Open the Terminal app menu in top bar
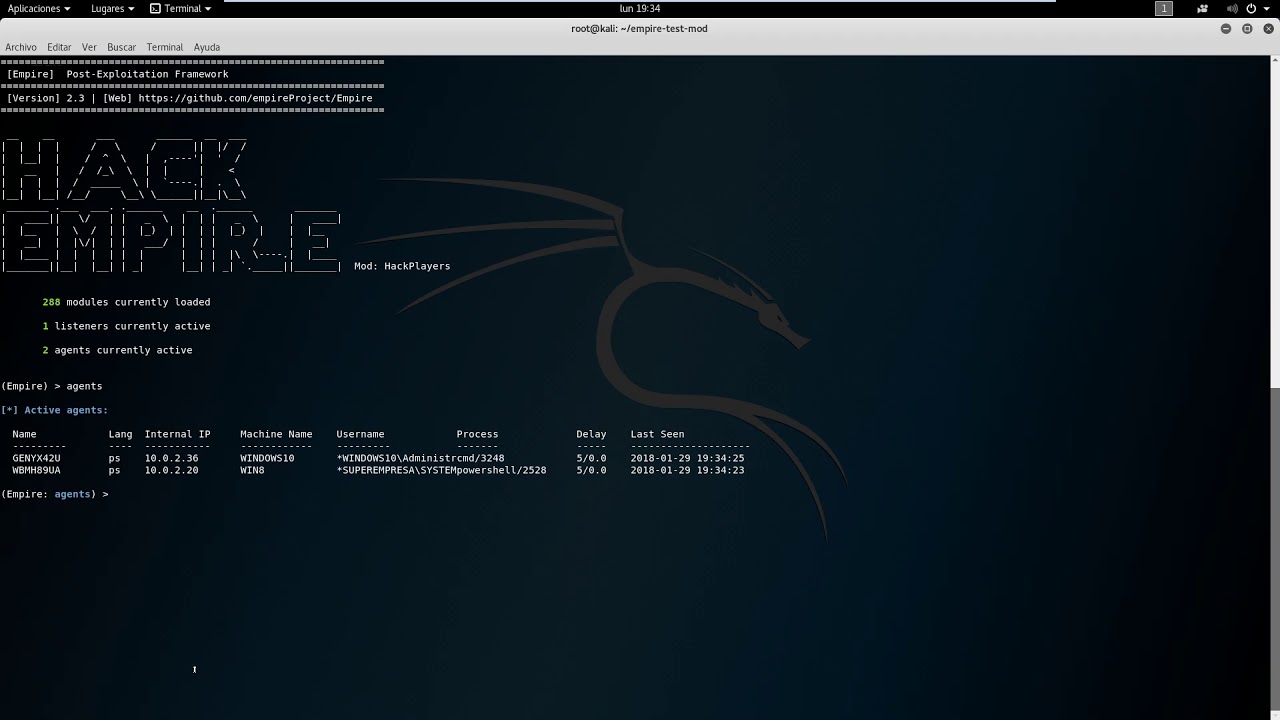 [180, 8]
